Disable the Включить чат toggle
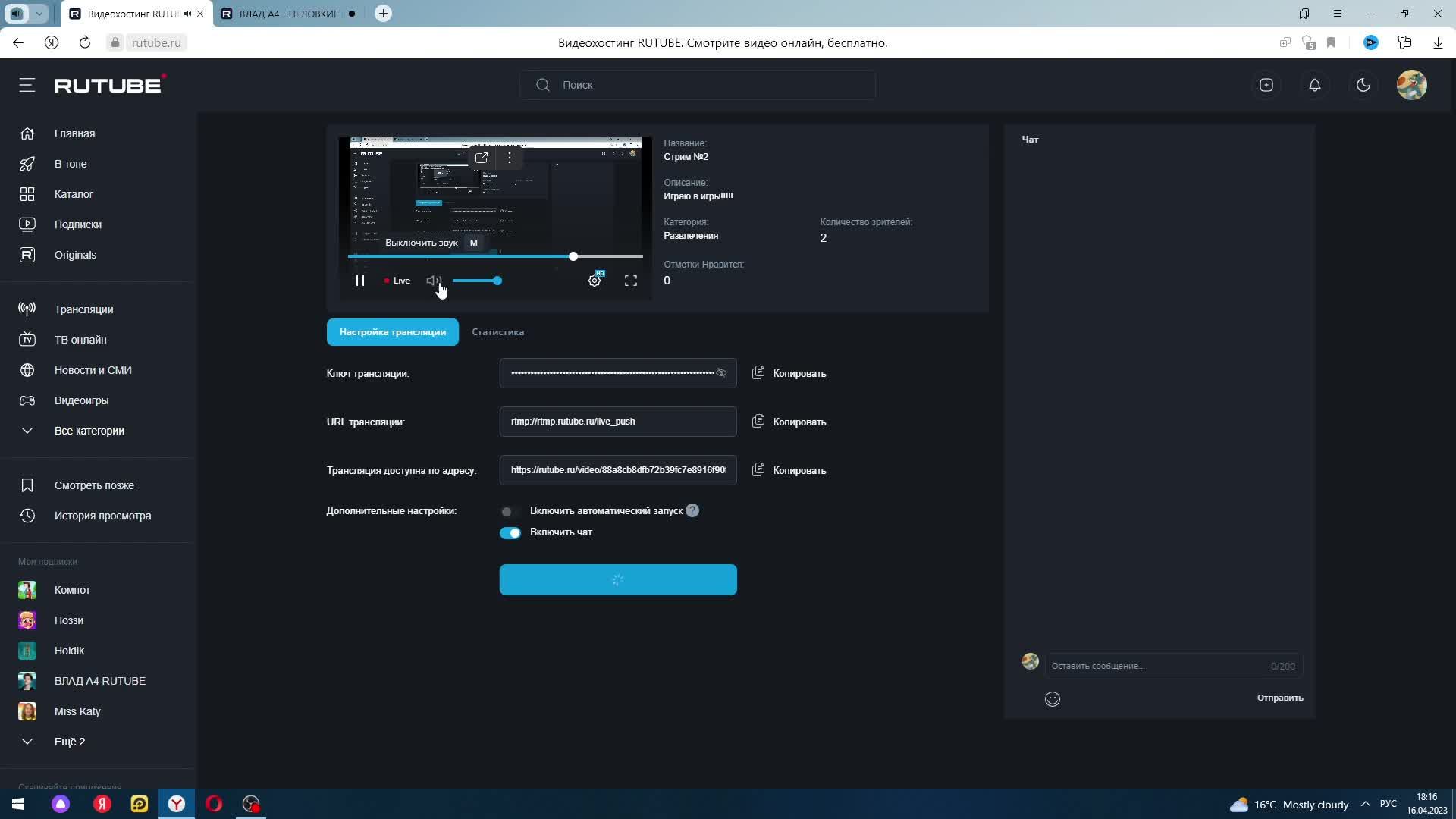 pos(510,532)
